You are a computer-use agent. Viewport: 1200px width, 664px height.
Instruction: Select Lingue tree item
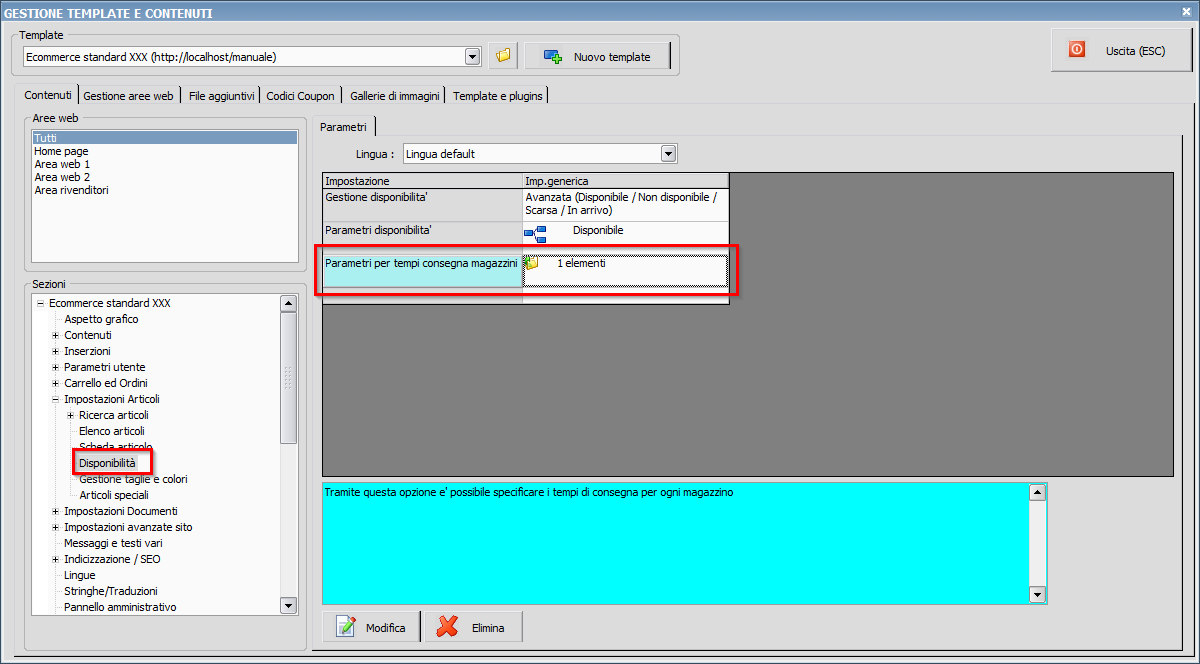point(80,575)
